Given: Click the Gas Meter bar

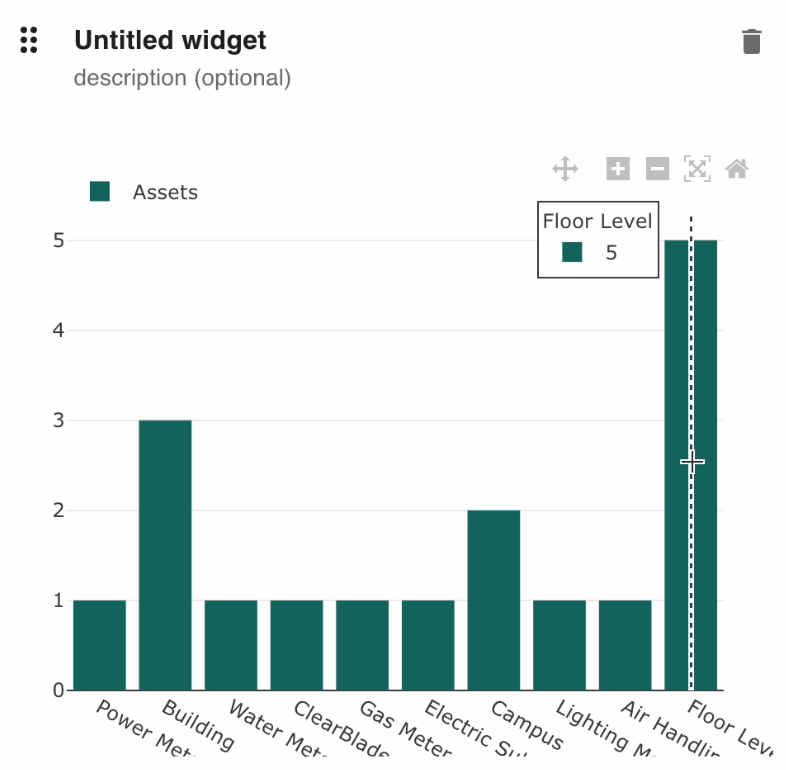Looking at the screenshot, I should [x=362, y=645].
